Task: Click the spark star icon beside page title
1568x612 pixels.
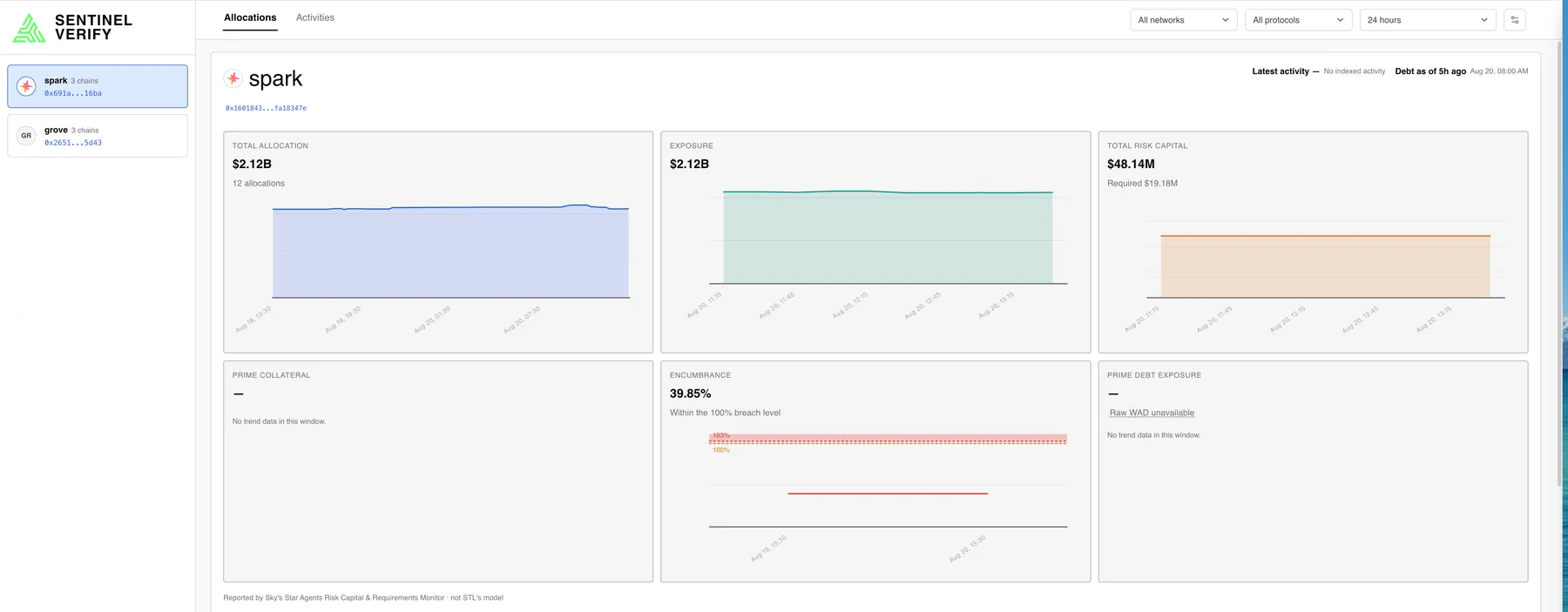Action: pyautogui.click(x=233, y=78)
